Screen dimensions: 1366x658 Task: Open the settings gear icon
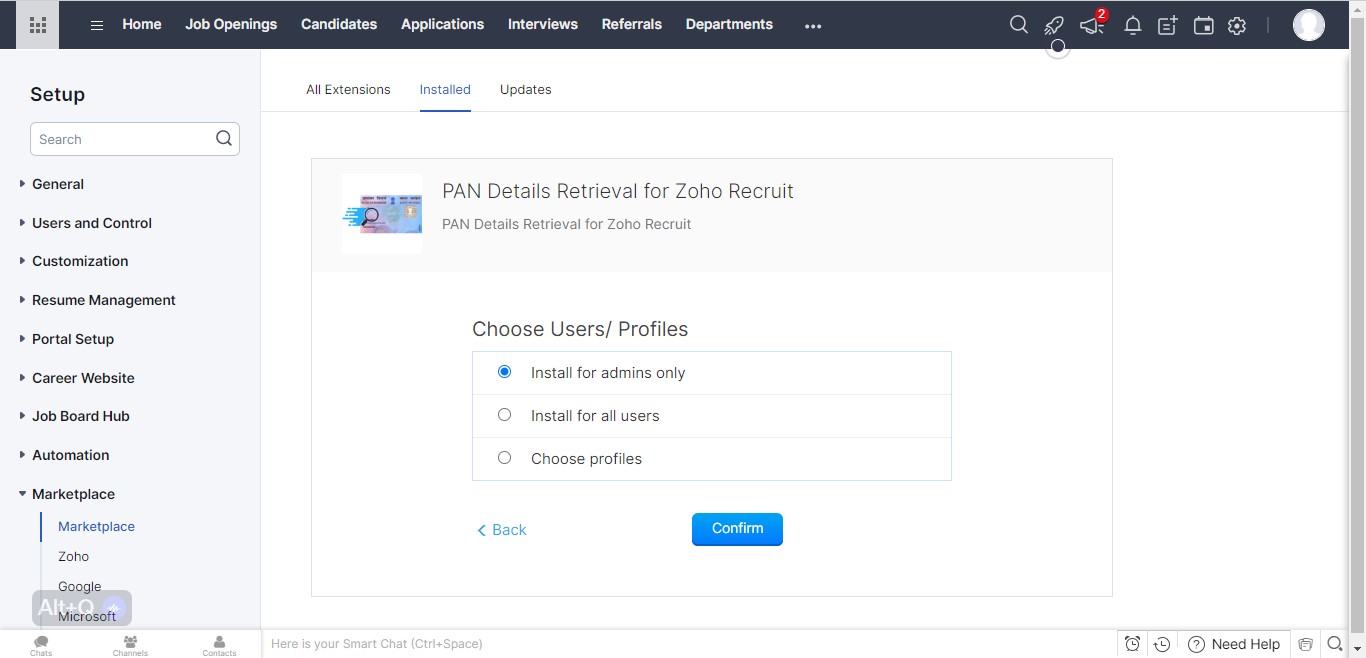pos(1237,26)
